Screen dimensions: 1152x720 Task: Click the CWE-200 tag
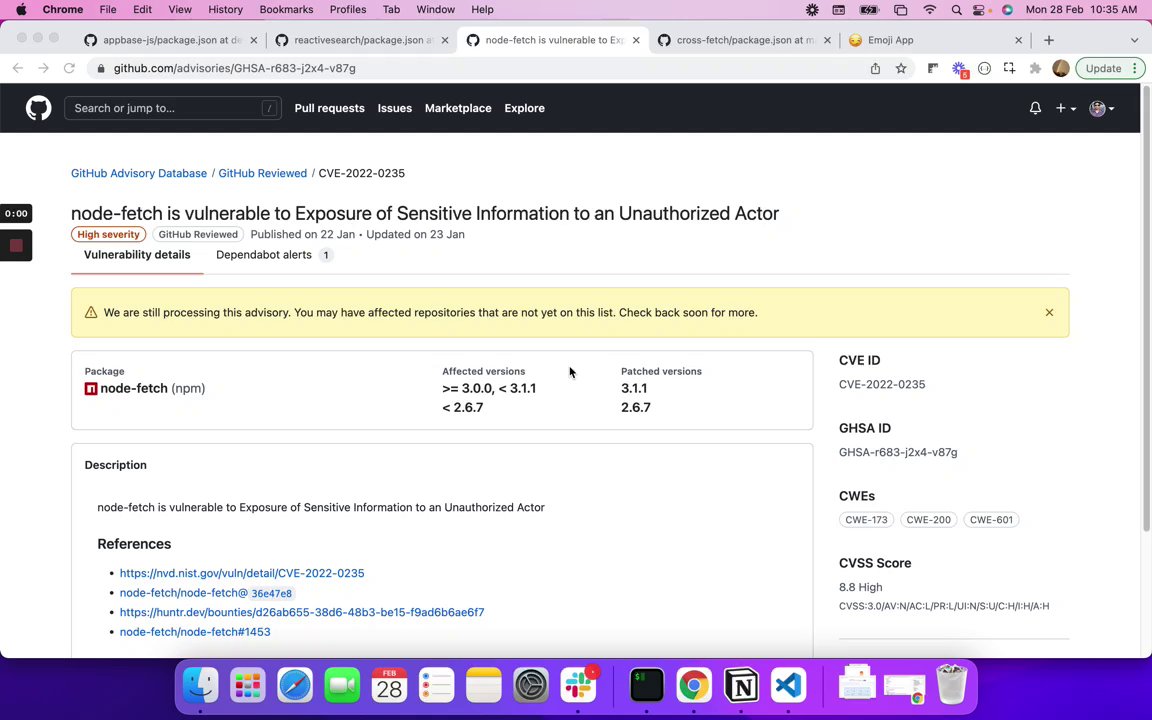click(928, 519)
